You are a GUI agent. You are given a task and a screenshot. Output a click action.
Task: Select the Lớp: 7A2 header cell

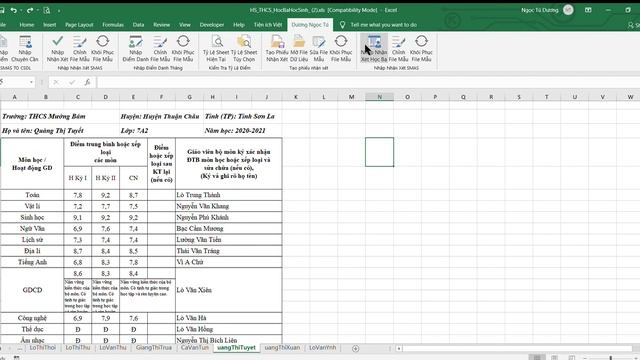(x=134, y=131)
